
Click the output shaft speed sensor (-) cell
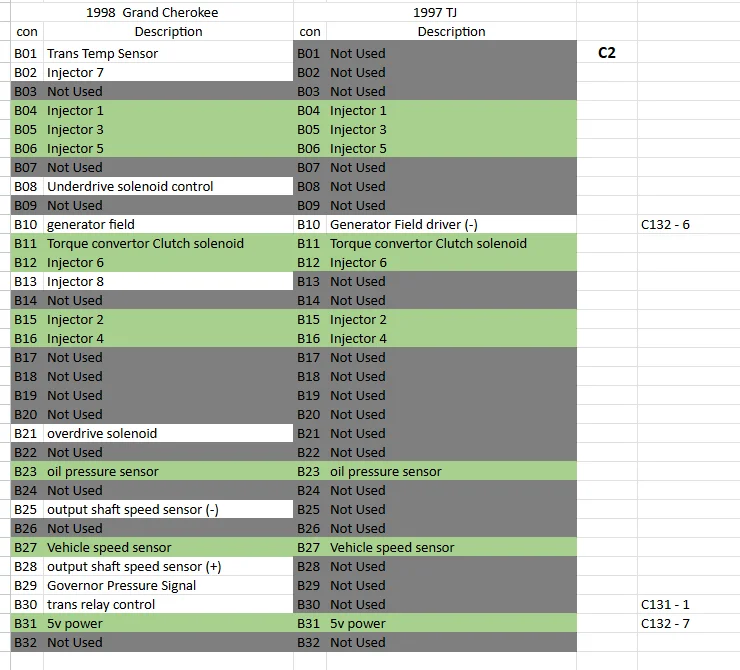pyautogui.click(x=168, y=510)
